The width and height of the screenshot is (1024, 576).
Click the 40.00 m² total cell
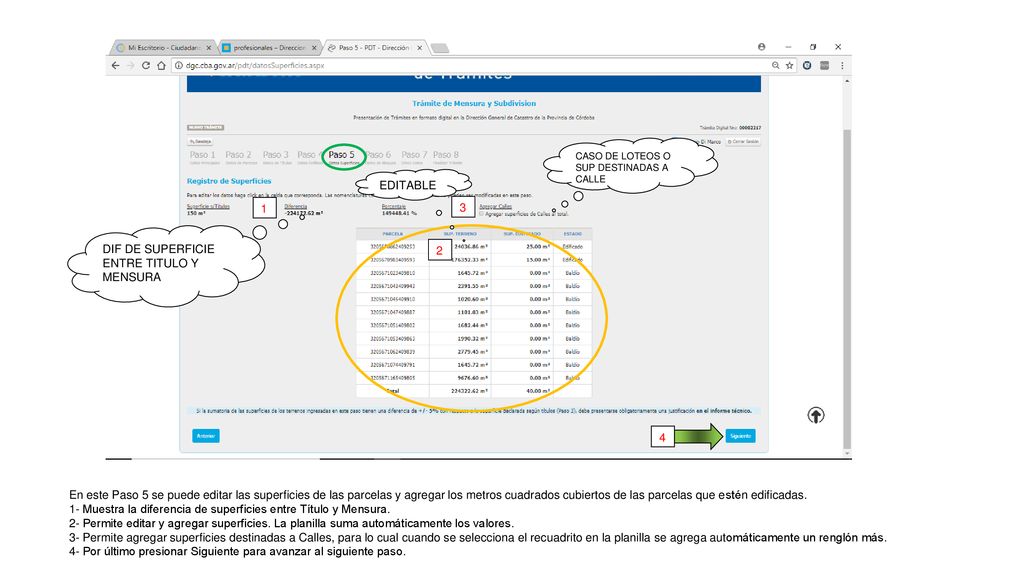point(522,391)
